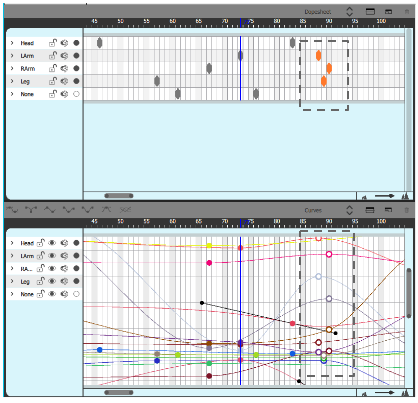
Task: Select the fourth tangent mode icon
Action: [69, 210]
